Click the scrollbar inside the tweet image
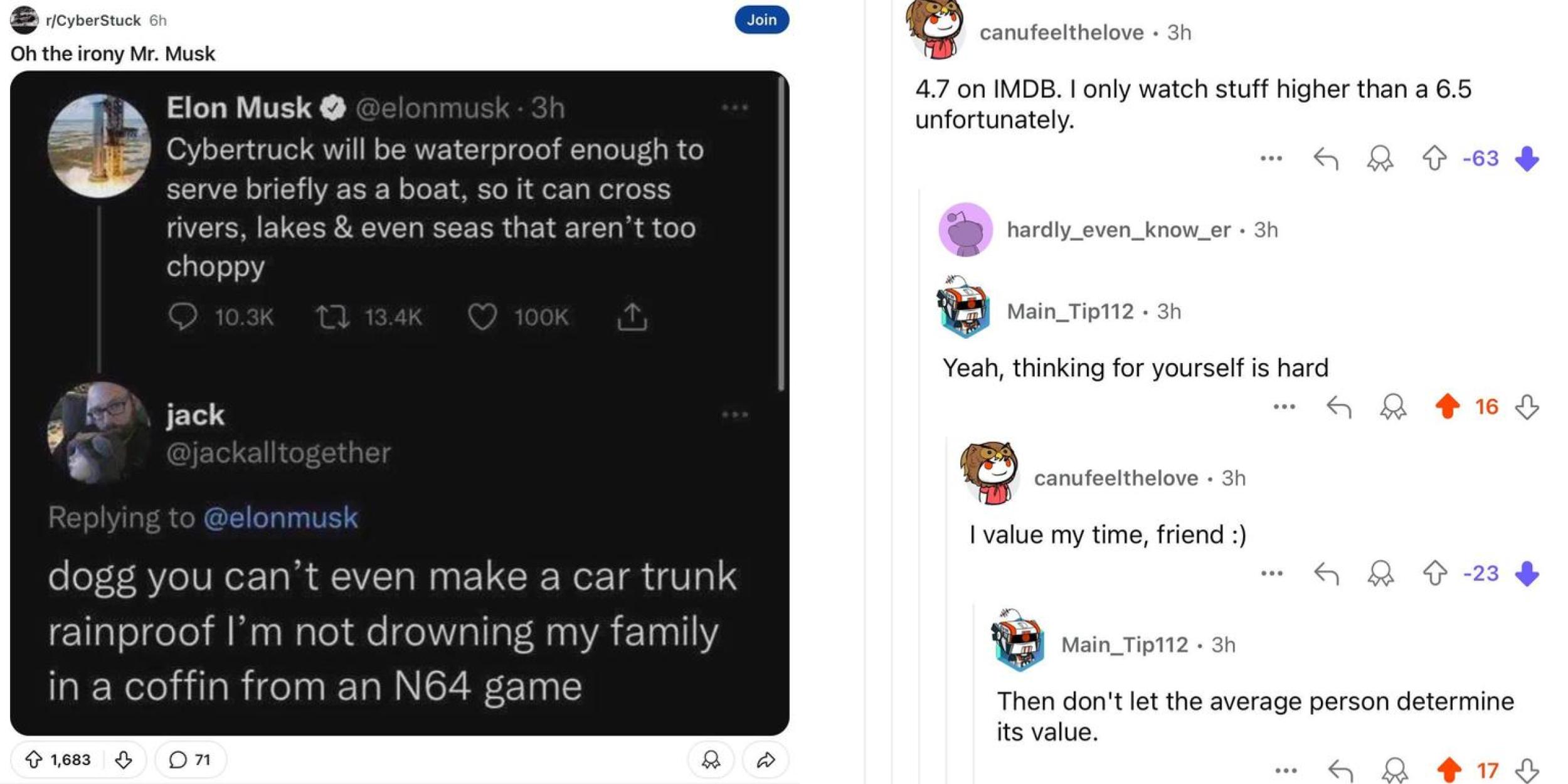The height and width of the screenshot is (784, 1568). click(x=781, y=232)
